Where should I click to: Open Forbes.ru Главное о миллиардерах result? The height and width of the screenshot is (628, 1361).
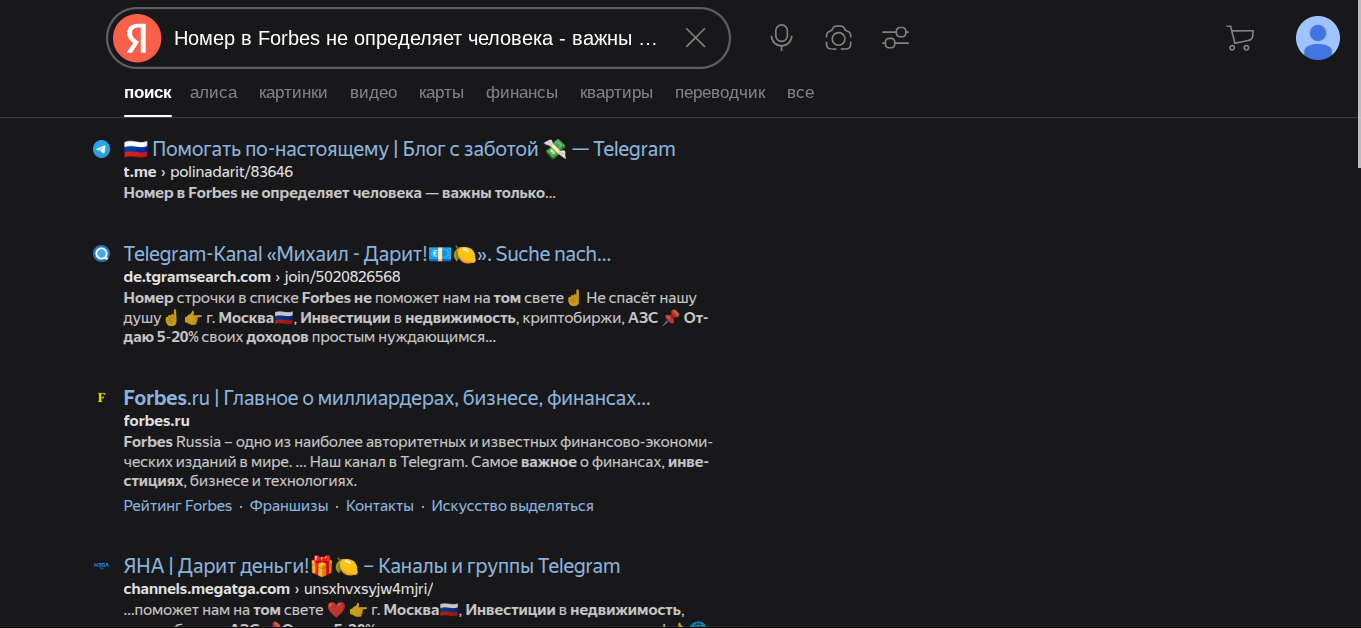(x=387, y=398)
